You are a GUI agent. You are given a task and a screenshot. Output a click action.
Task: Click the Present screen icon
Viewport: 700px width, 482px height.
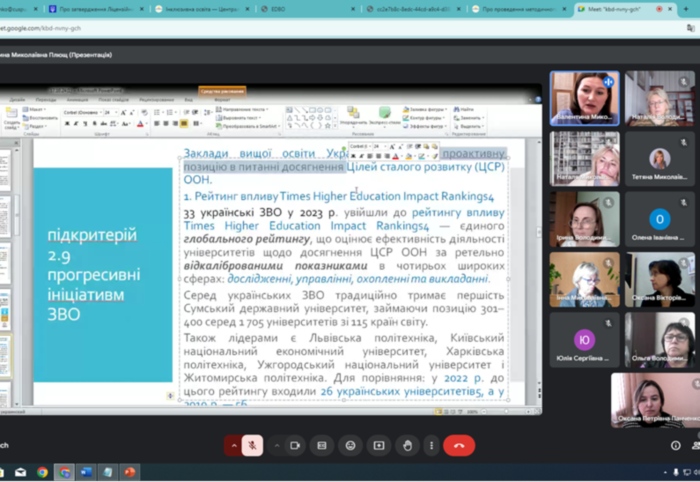pyautogui.click(x=378, y=445)
